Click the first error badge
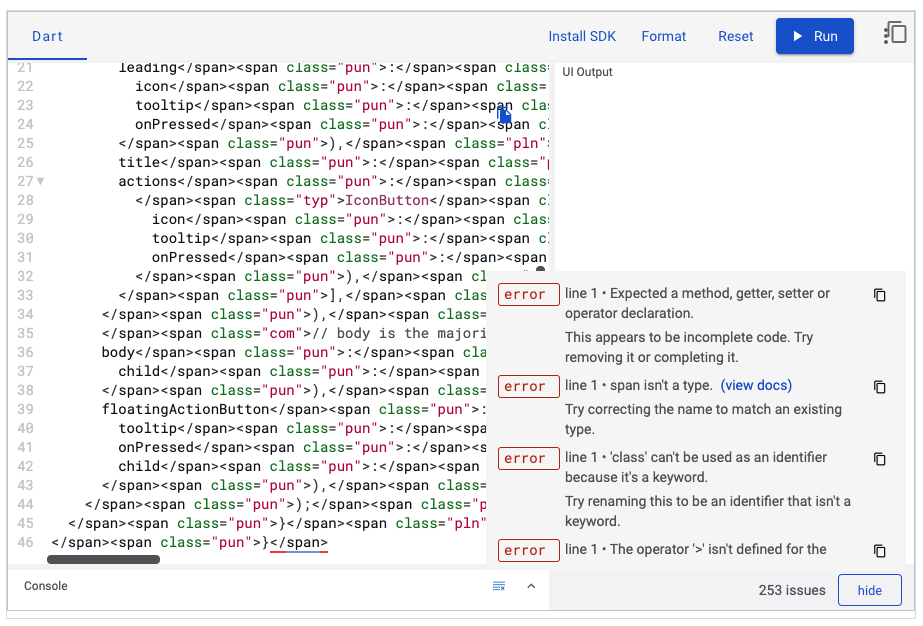 tap(528, 294)
